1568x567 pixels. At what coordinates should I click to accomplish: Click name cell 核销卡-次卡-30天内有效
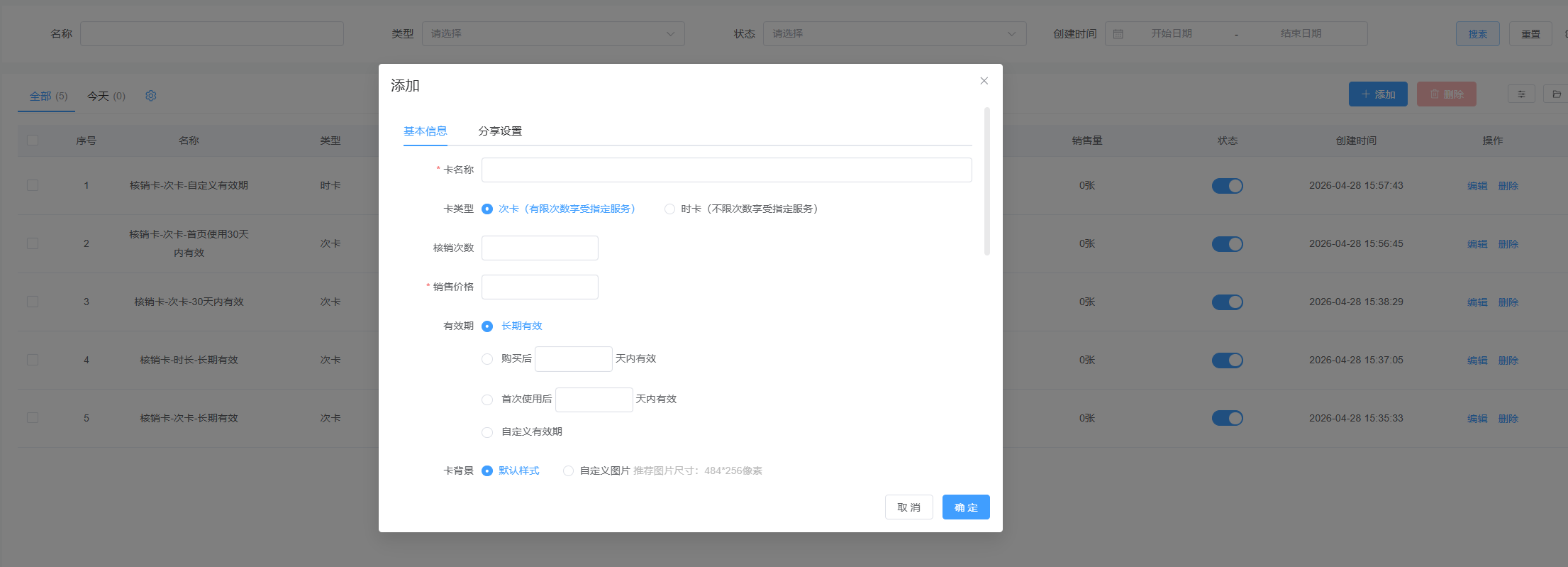tap(189, 302)
